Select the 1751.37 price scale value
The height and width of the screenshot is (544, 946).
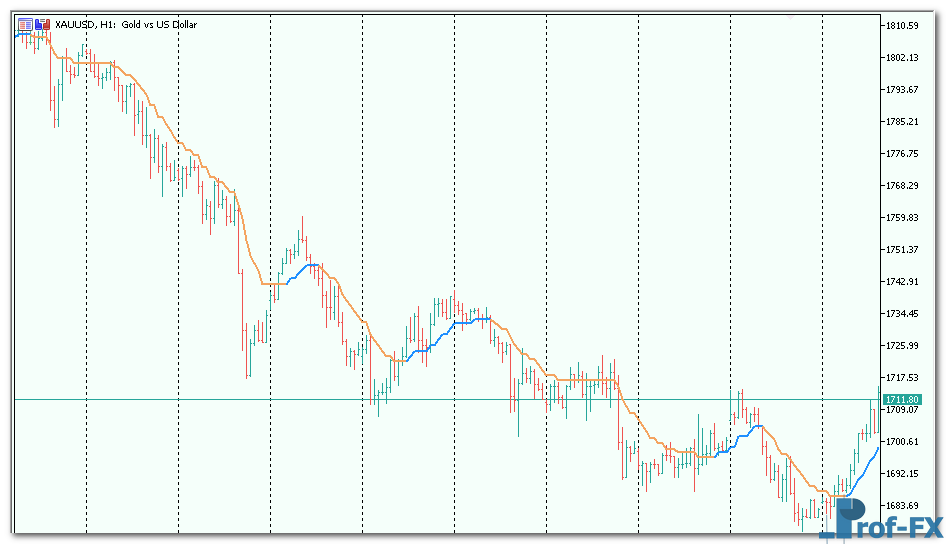tap(902, 250)
